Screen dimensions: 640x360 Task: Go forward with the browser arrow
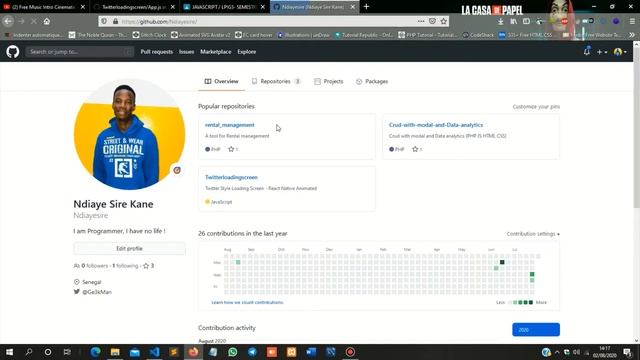click(21, 21)
